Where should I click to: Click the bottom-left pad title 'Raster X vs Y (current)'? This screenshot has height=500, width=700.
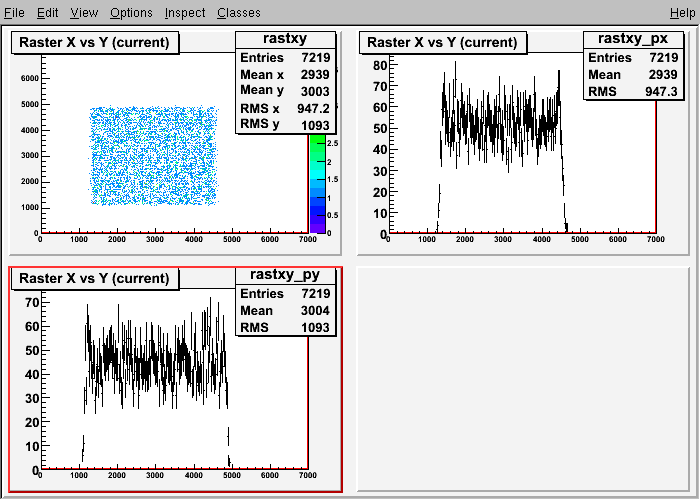click(95, 279)
